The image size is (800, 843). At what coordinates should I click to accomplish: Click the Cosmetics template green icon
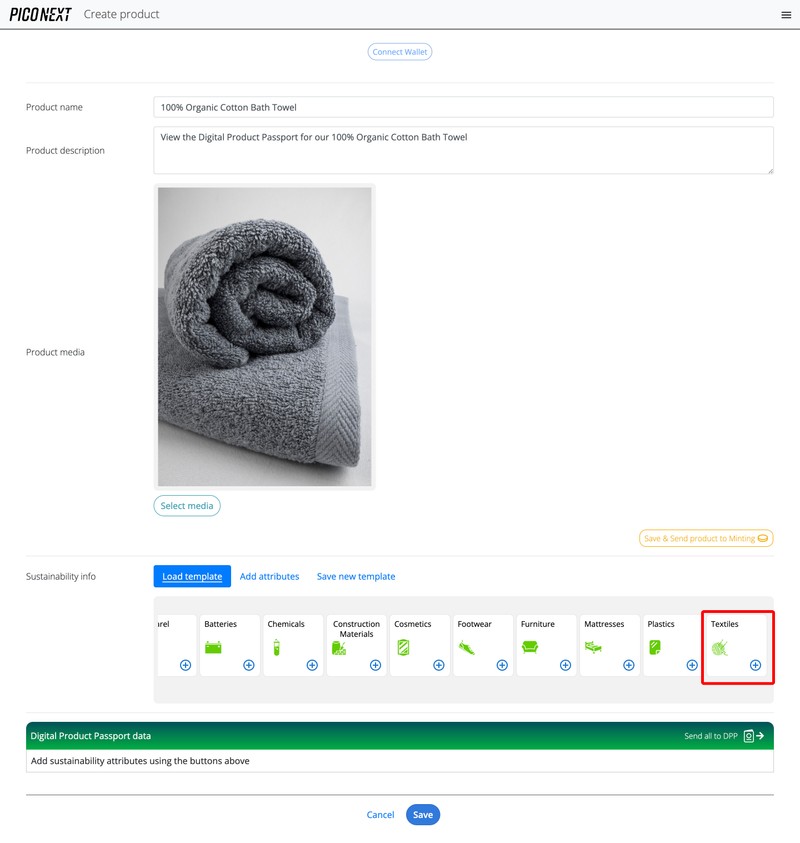tap(403, 648)
